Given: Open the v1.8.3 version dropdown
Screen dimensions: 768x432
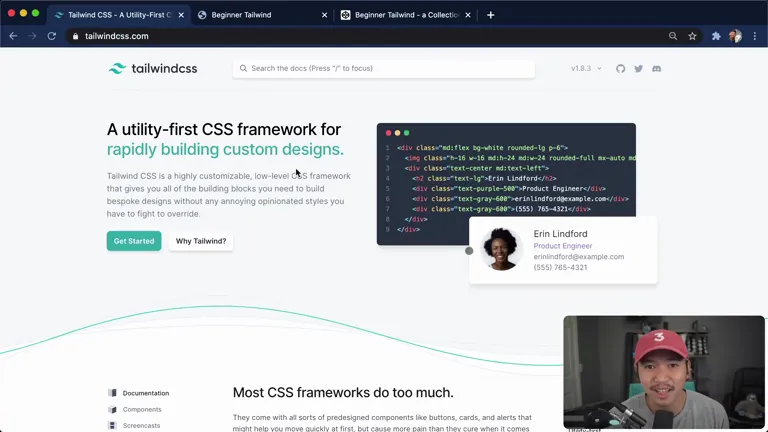Looking at the screenshot, I should coord(586,69).
